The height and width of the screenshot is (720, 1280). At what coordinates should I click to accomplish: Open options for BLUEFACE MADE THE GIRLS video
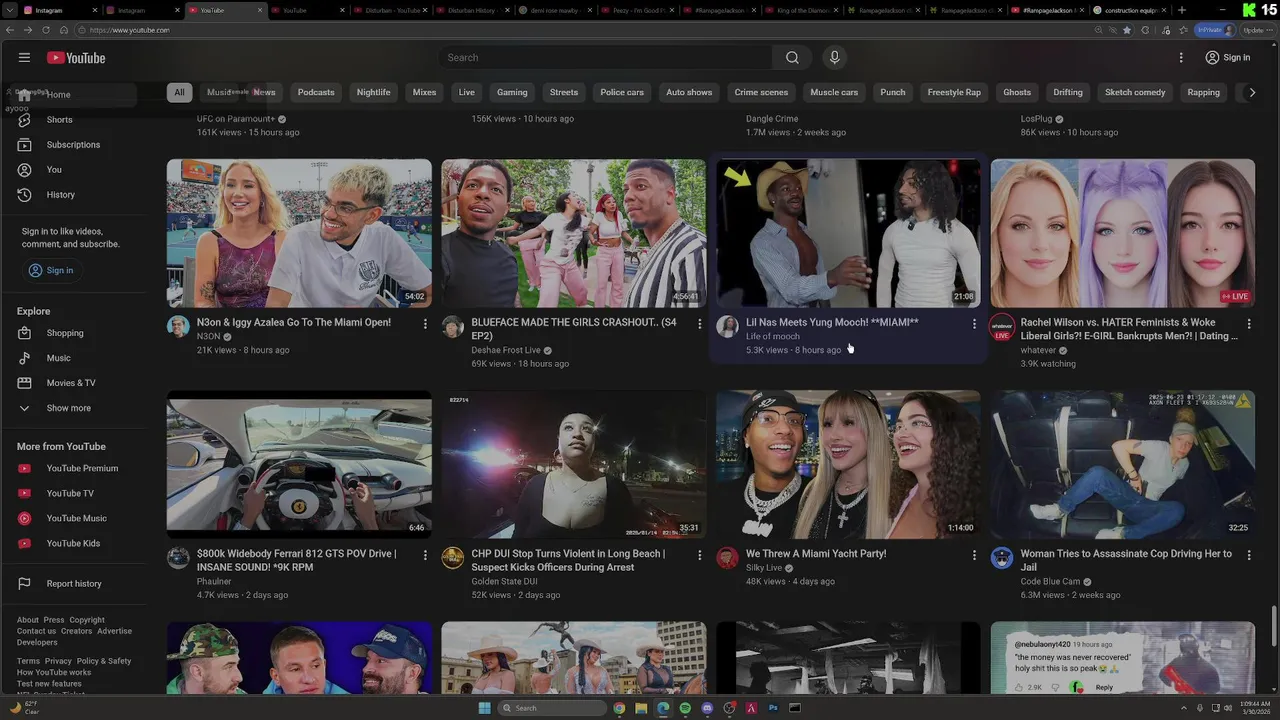pos(699,324)
